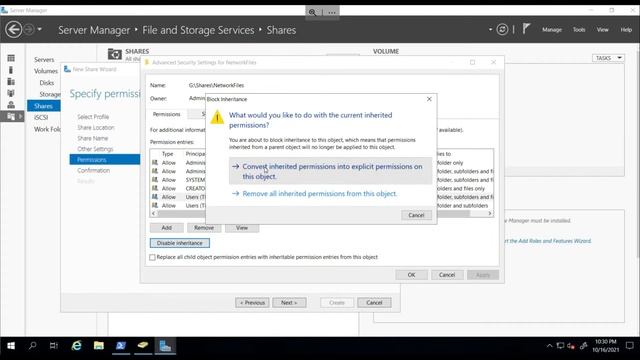Open Volumes in the navigation pane
This screenshot has height=360, width=640.
click(x=46, y=71)
